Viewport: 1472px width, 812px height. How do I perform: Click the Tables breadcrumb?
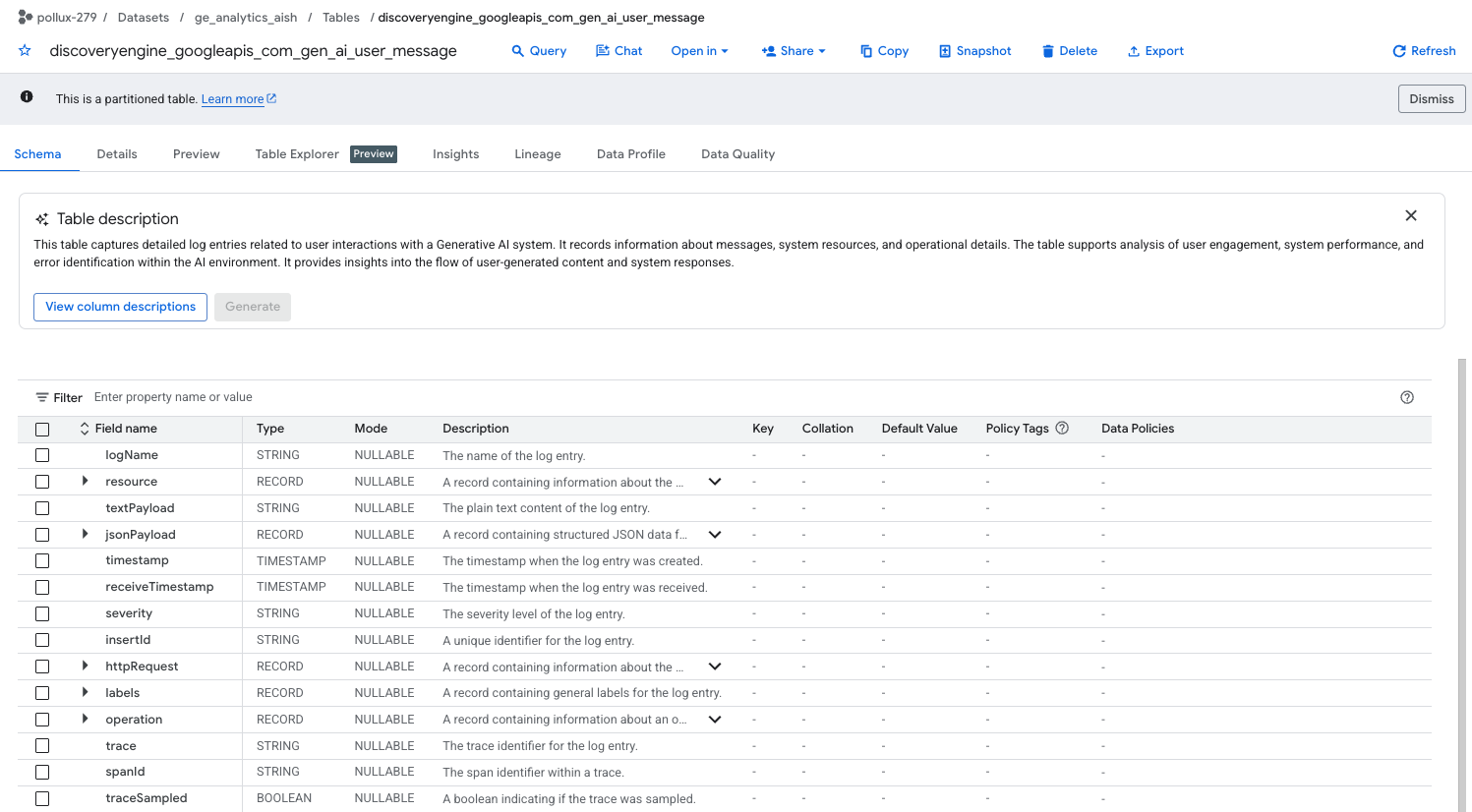click(x=341, y=18)
